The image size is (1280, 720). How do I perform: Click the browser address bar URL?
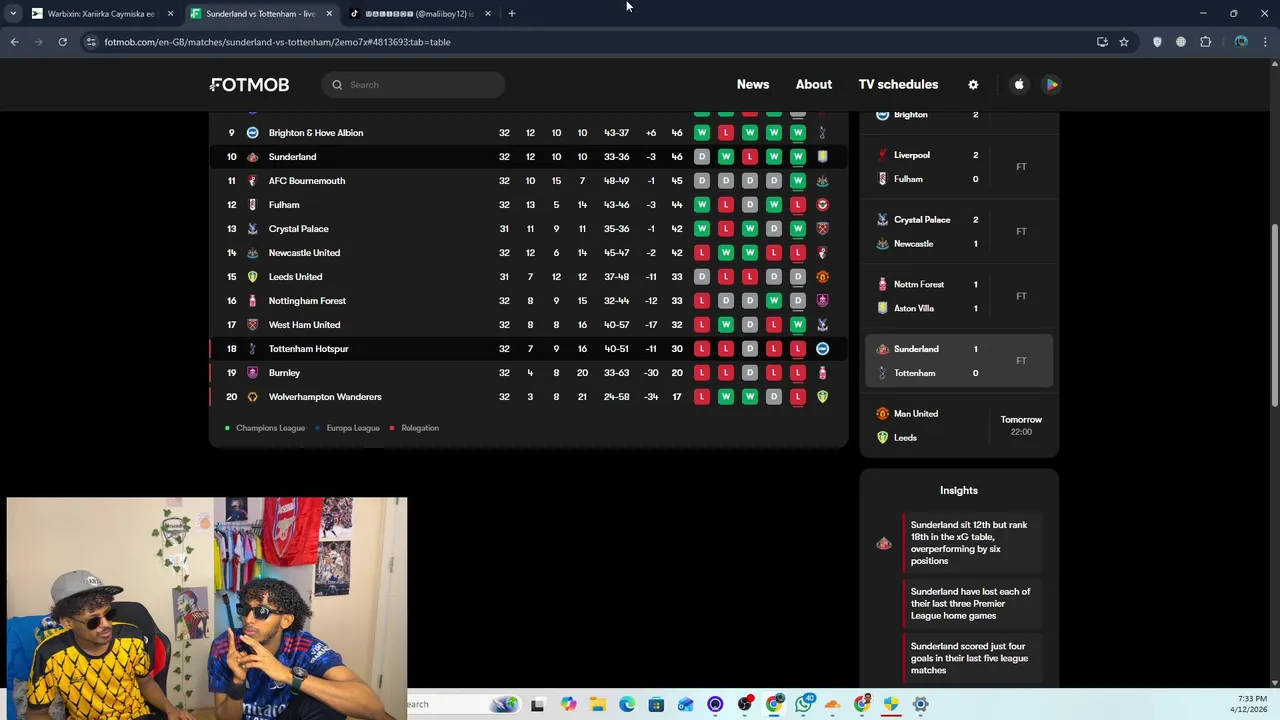click(x=277, y=42)
